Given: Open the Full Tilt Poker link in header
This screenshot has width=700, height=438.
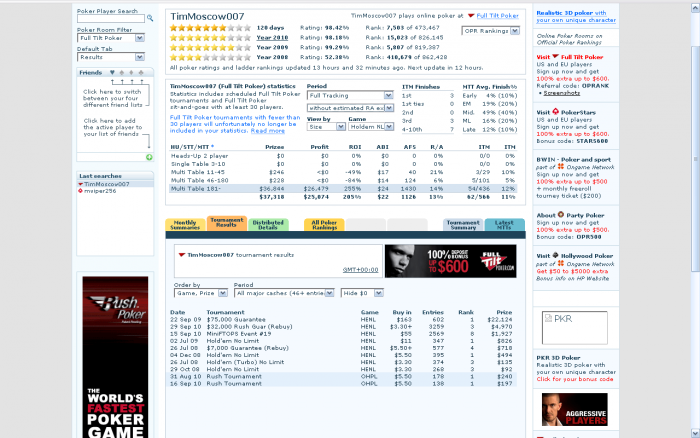Looking at the screenshot, I should point(497,16).
